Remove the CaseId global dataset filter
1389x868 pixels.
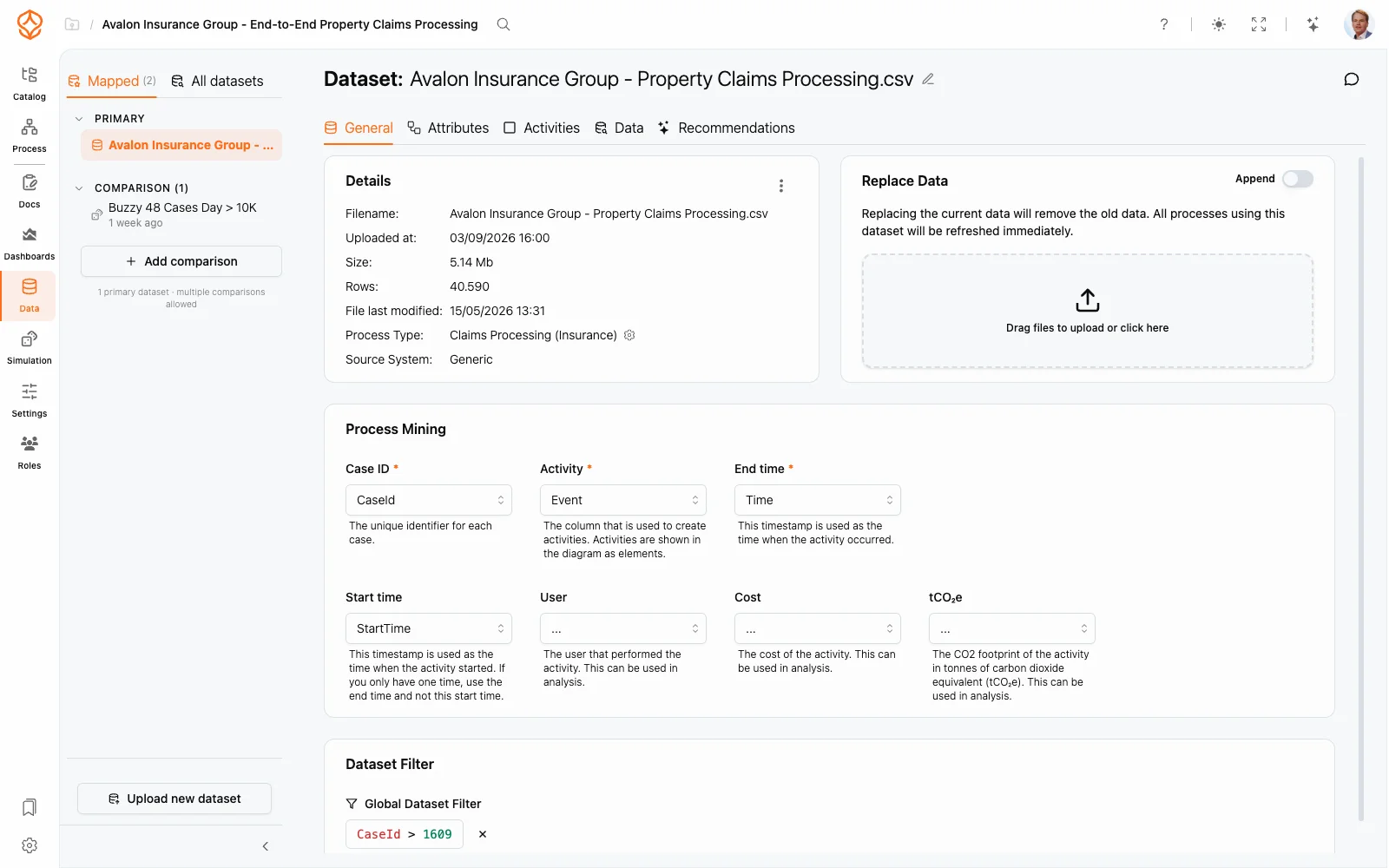pos(483,834)
